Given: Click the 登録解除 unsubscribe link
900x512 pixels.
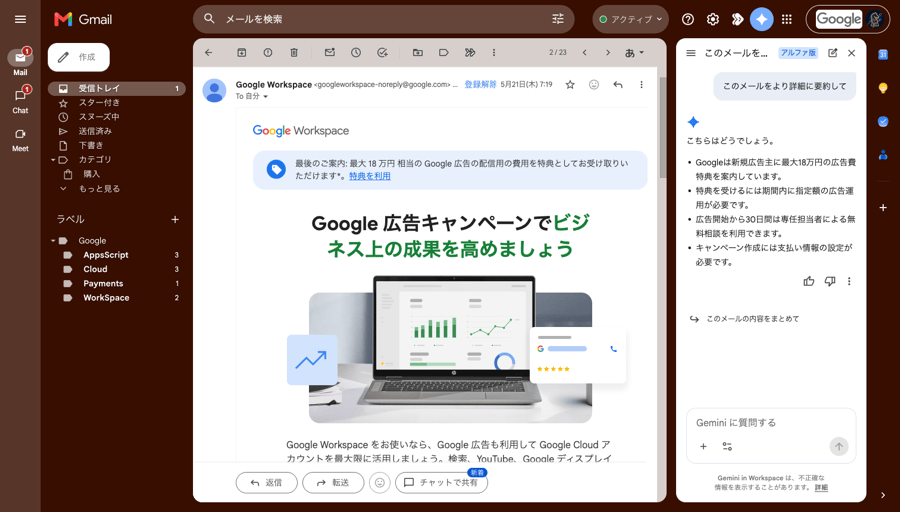Looking at the screenshot, I should click(x=480, y=84).
